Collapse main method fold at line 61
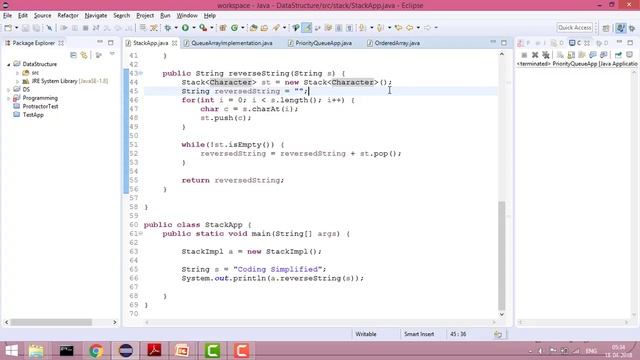640x360 pixels. pos(141,233)
